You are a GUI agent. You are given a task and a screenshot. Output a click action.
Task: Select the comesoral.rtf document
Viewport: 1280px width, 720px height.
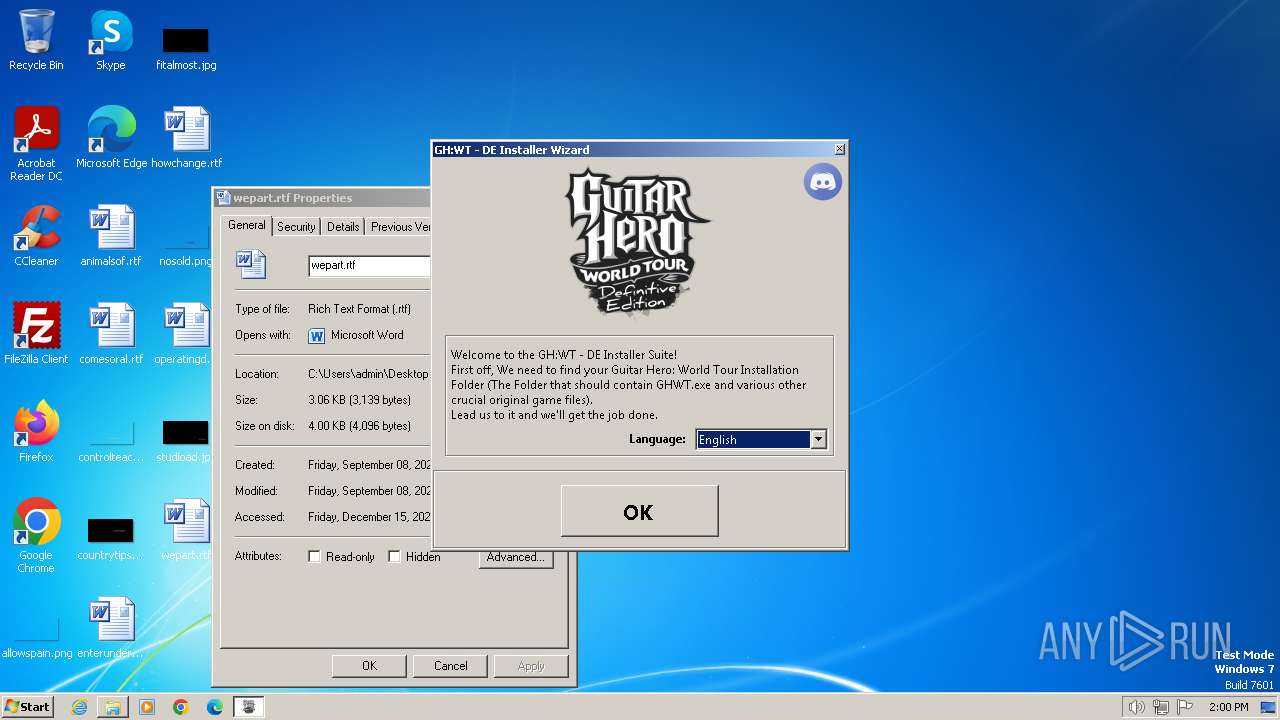[x=111, y=334]
